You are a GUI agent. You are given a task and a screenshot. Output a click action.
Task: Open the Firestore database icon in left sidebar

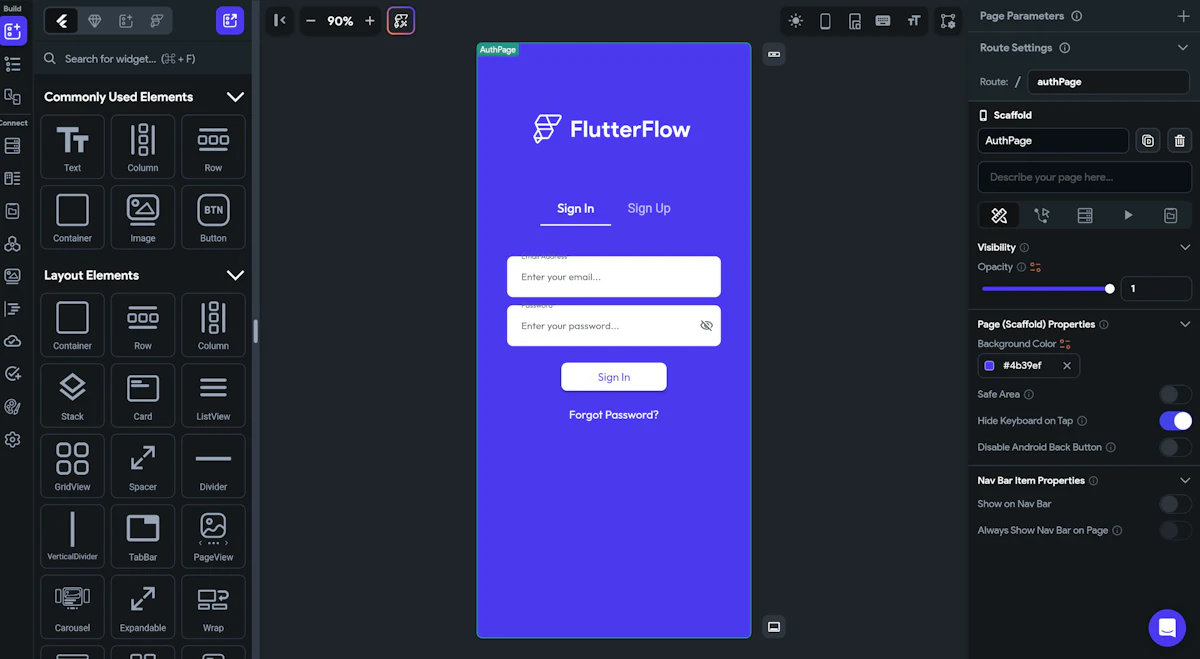12,146
